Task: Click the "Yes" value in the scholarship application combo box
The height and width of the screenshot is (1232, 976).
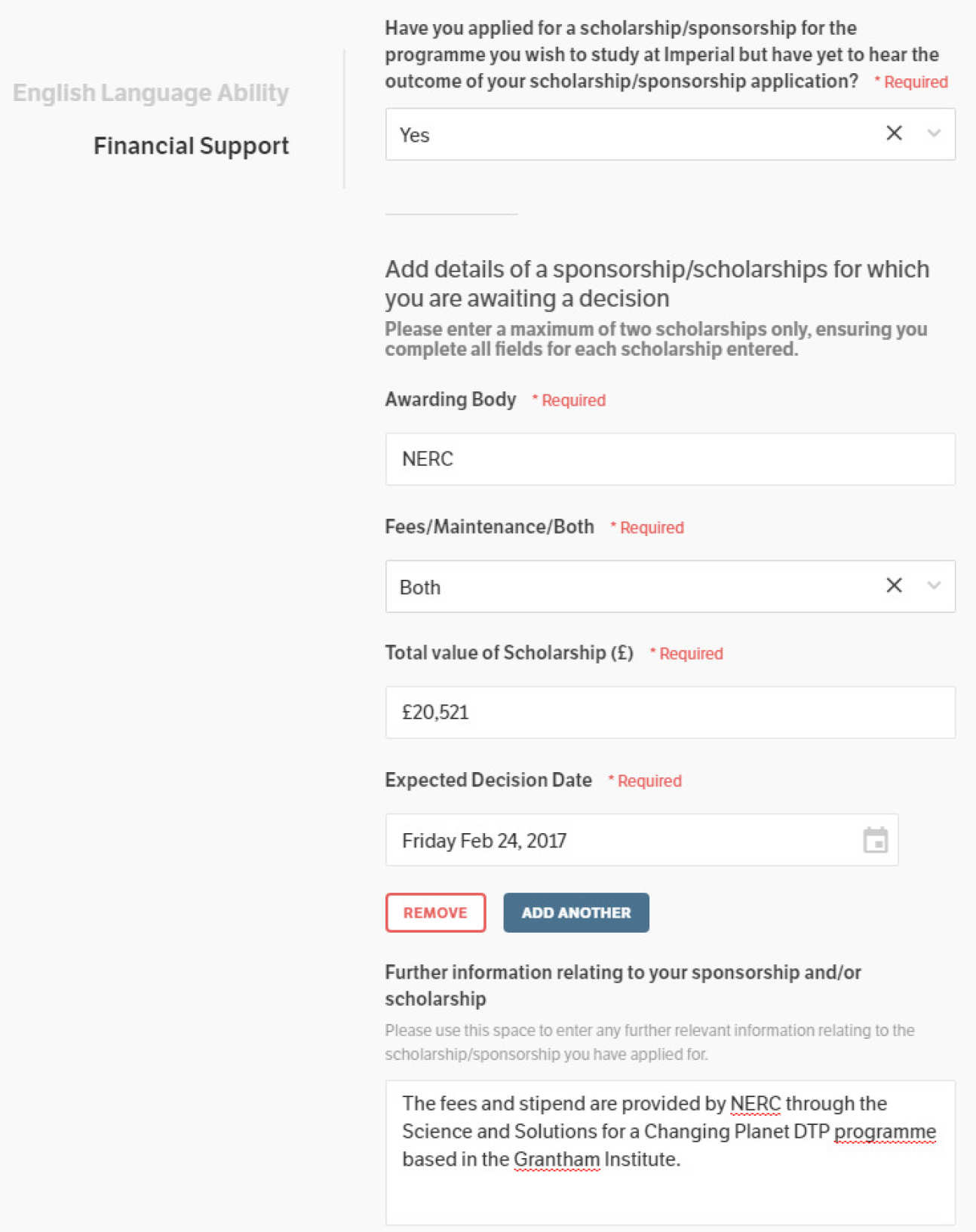Action: [x=415, y=135]
